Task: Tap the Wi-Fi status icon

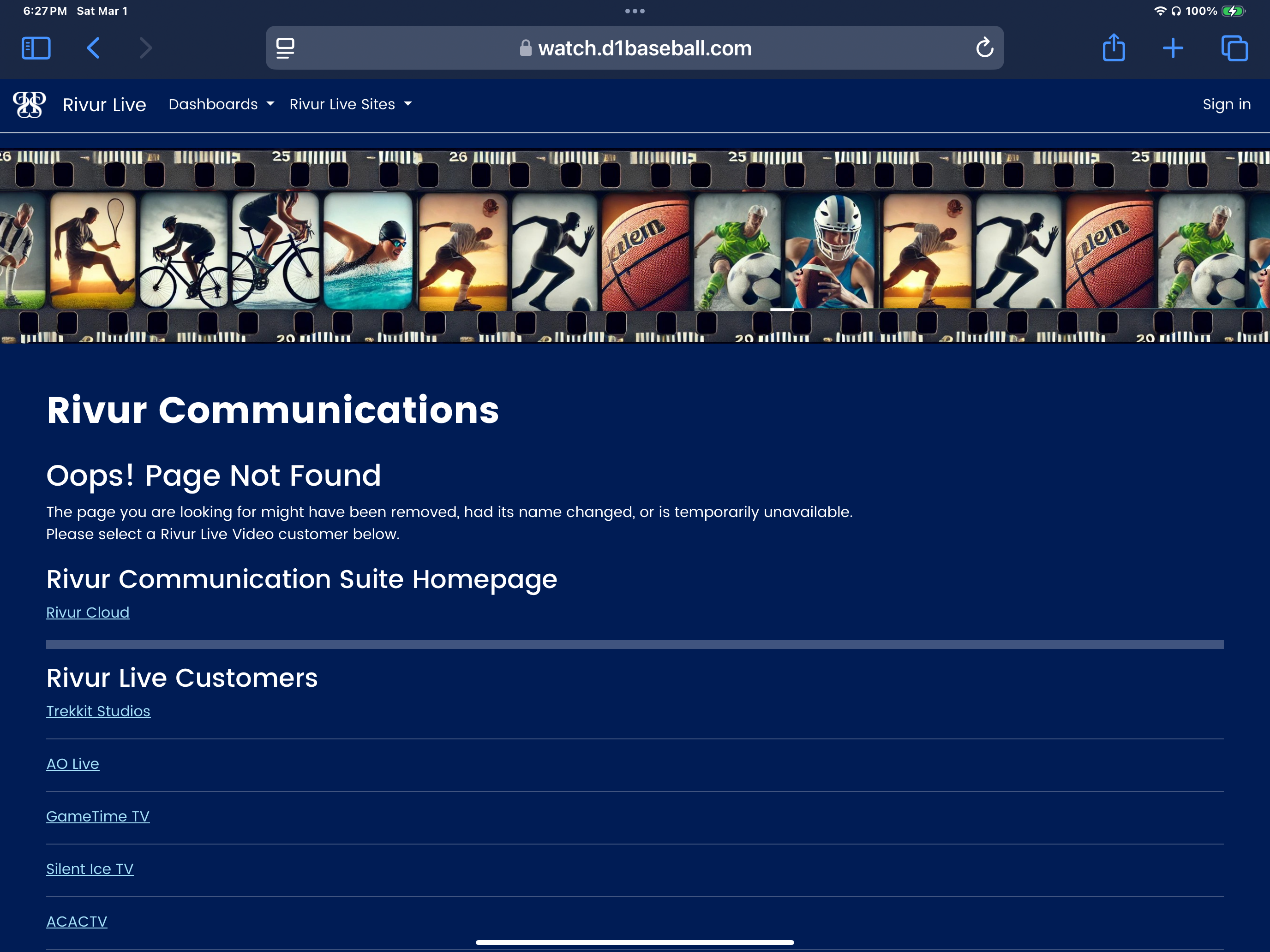Action: point(1160,11)
